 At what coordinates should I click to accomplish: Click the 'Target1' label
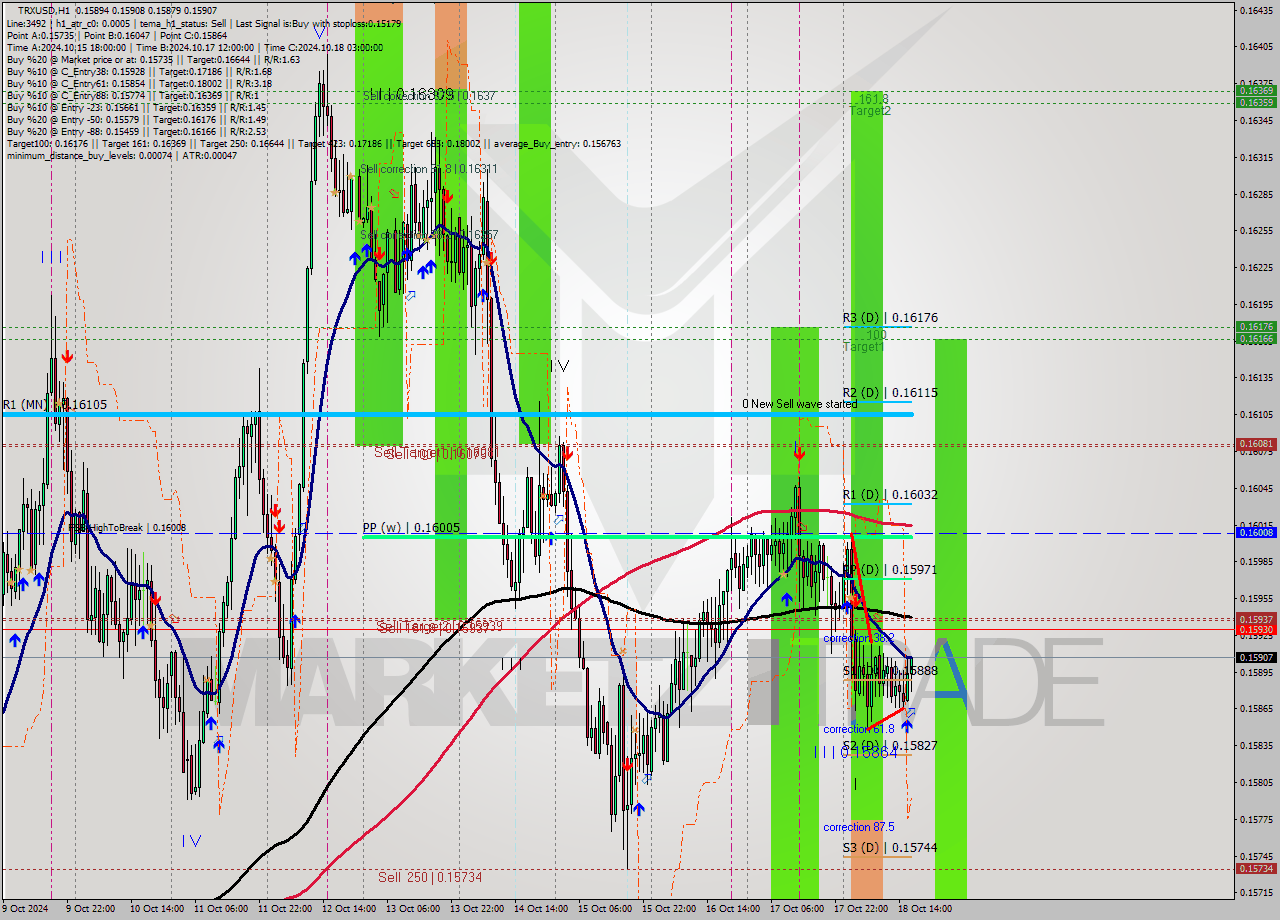pos(863,347)
